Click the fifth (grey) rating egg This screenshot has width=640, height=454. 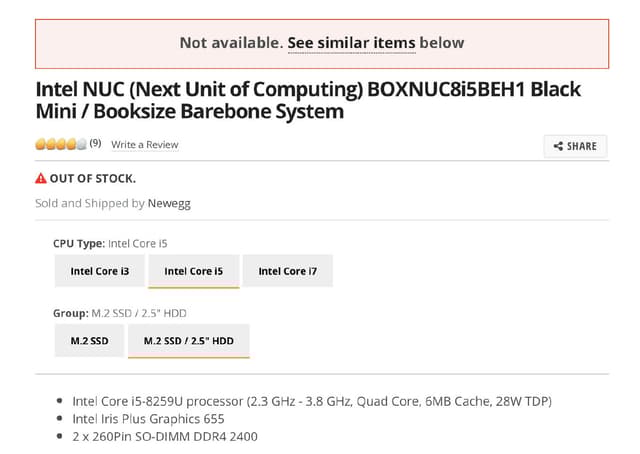82,144
